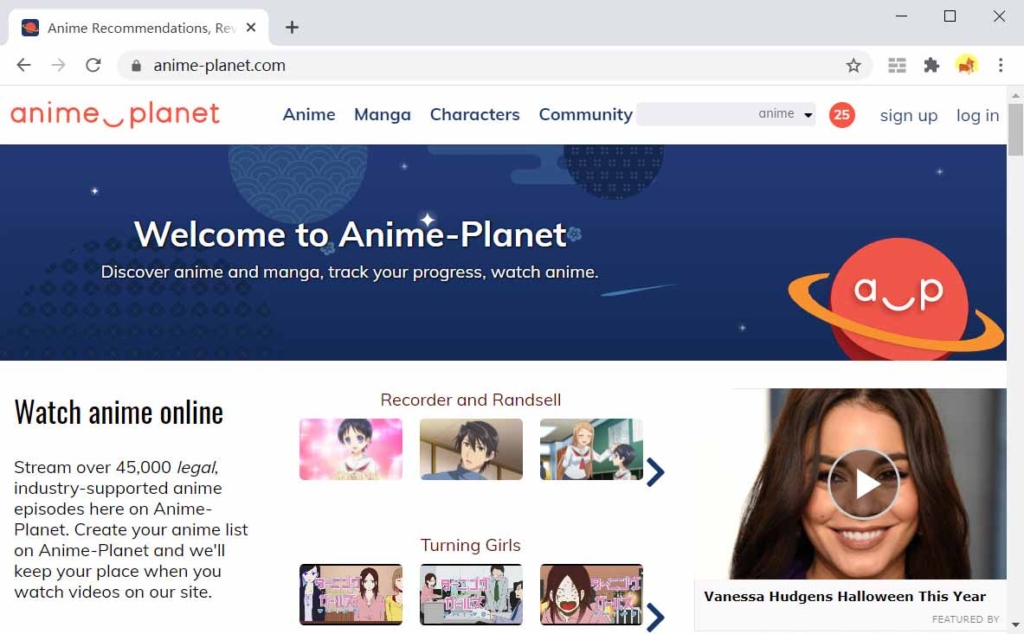1024x634 pixels.
Task: Open the extensions puzzle-piece icon
Action: [x=931, y=65]
